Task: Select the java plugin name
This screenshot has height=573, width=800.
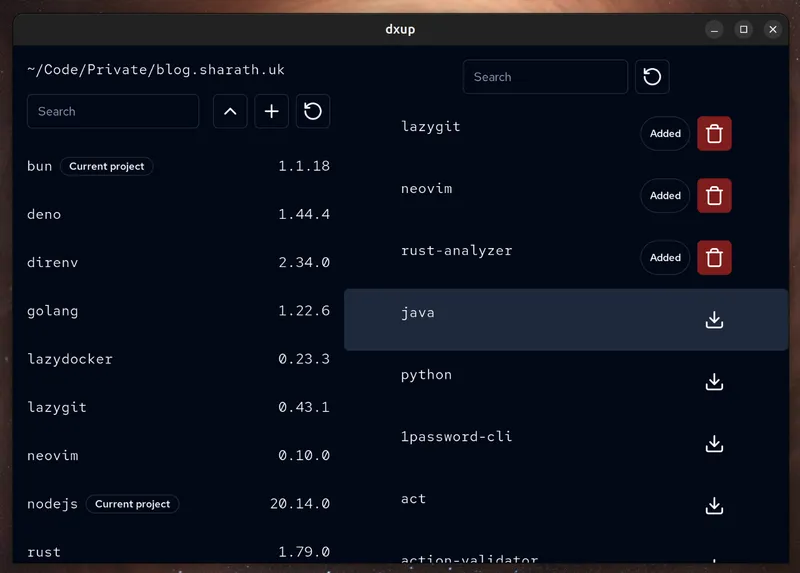Action: tap(418, 313)
